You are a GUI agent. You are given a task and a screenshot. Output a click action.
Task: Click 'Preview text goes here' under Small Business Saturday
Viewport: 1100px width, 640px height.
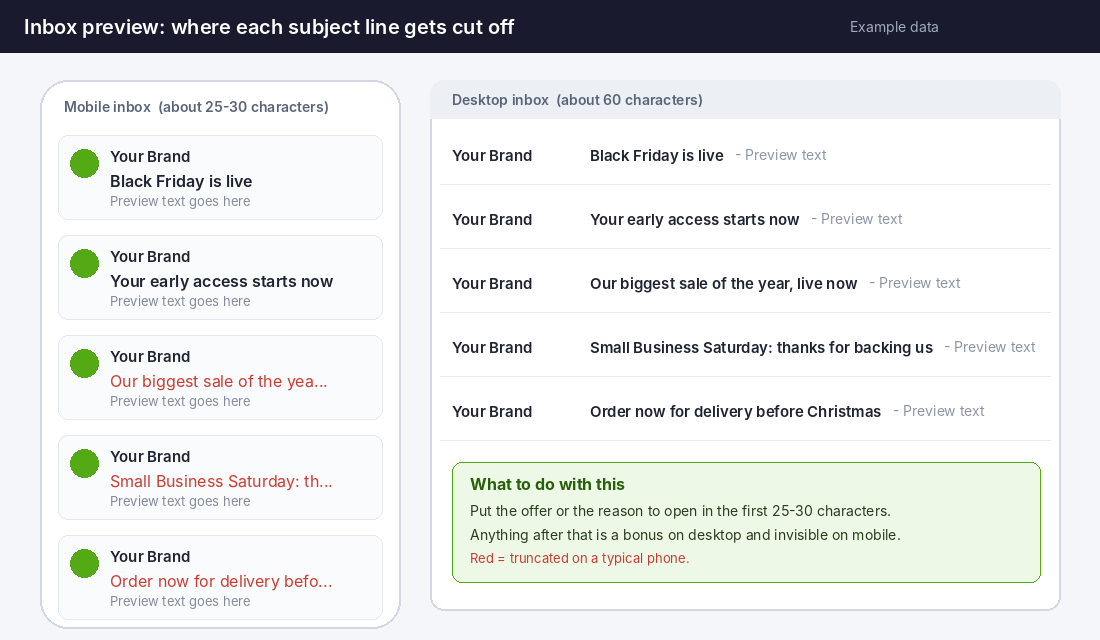[x=180, y=501]
